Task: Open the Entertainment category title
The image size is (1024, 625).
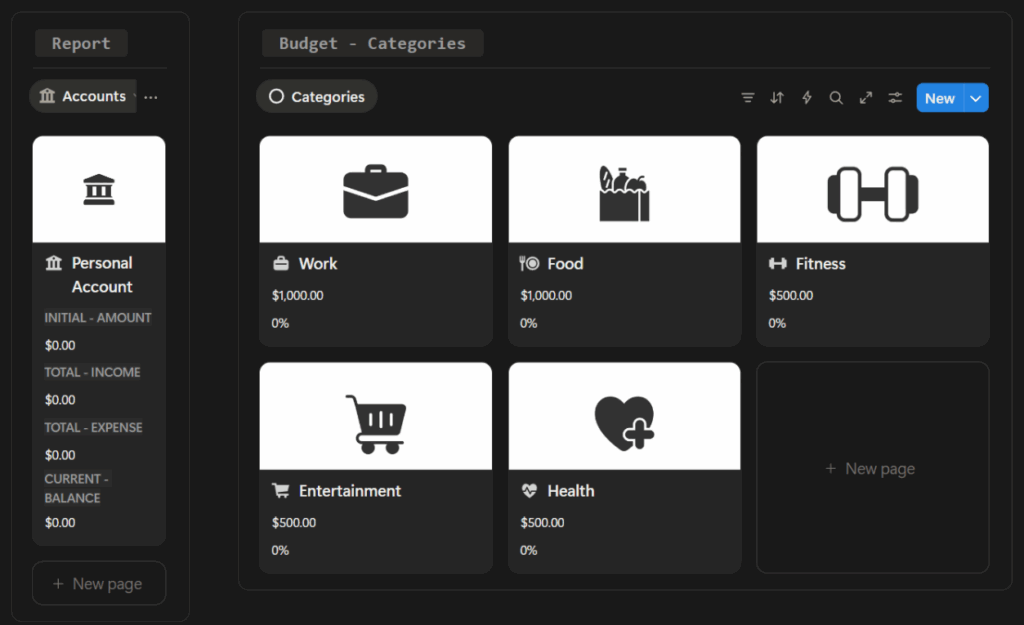Action: (x=350, y=490)
